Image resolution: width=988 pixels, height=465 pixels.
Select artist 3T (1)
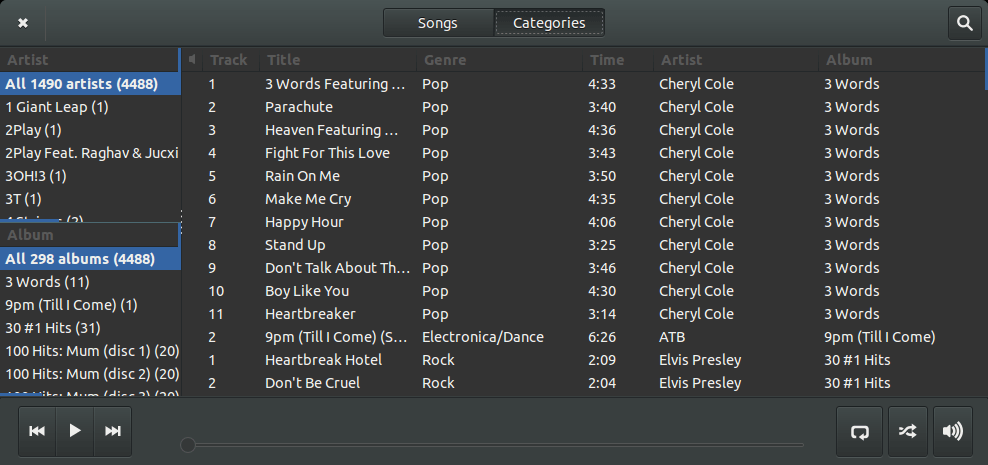[90, 199]
